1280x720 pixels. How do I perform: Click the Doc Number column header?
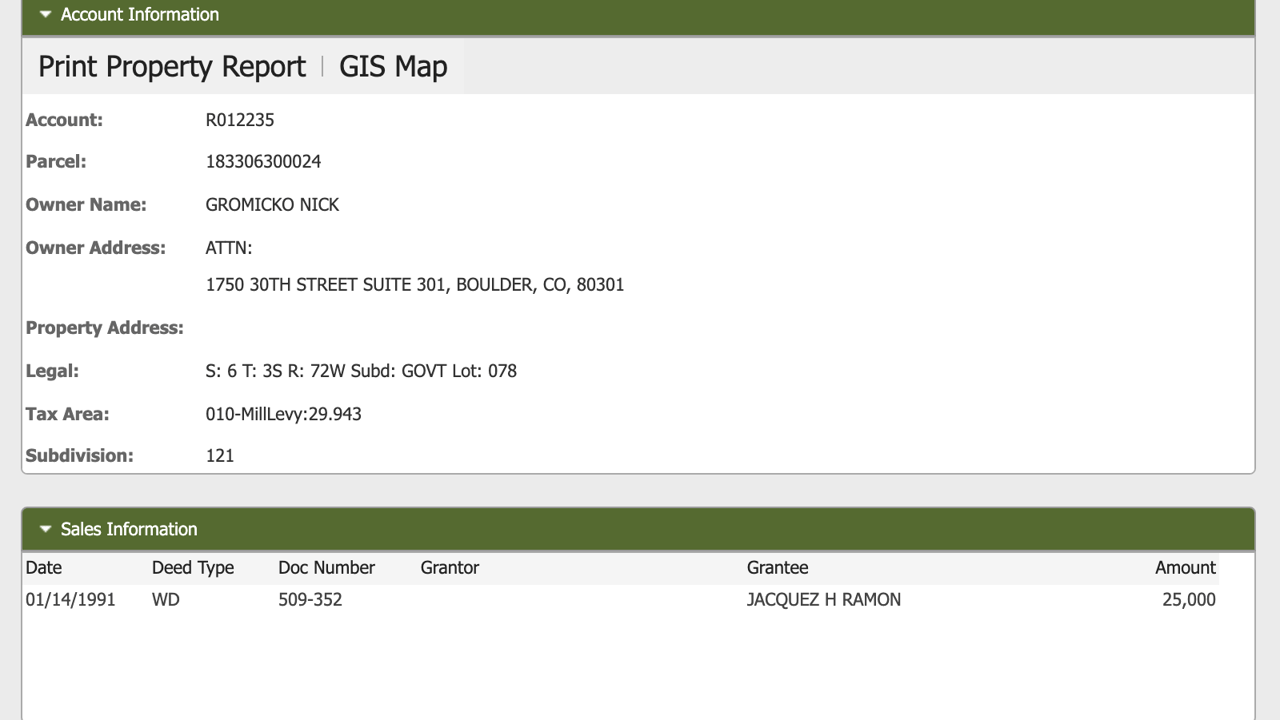pos(326,567)
